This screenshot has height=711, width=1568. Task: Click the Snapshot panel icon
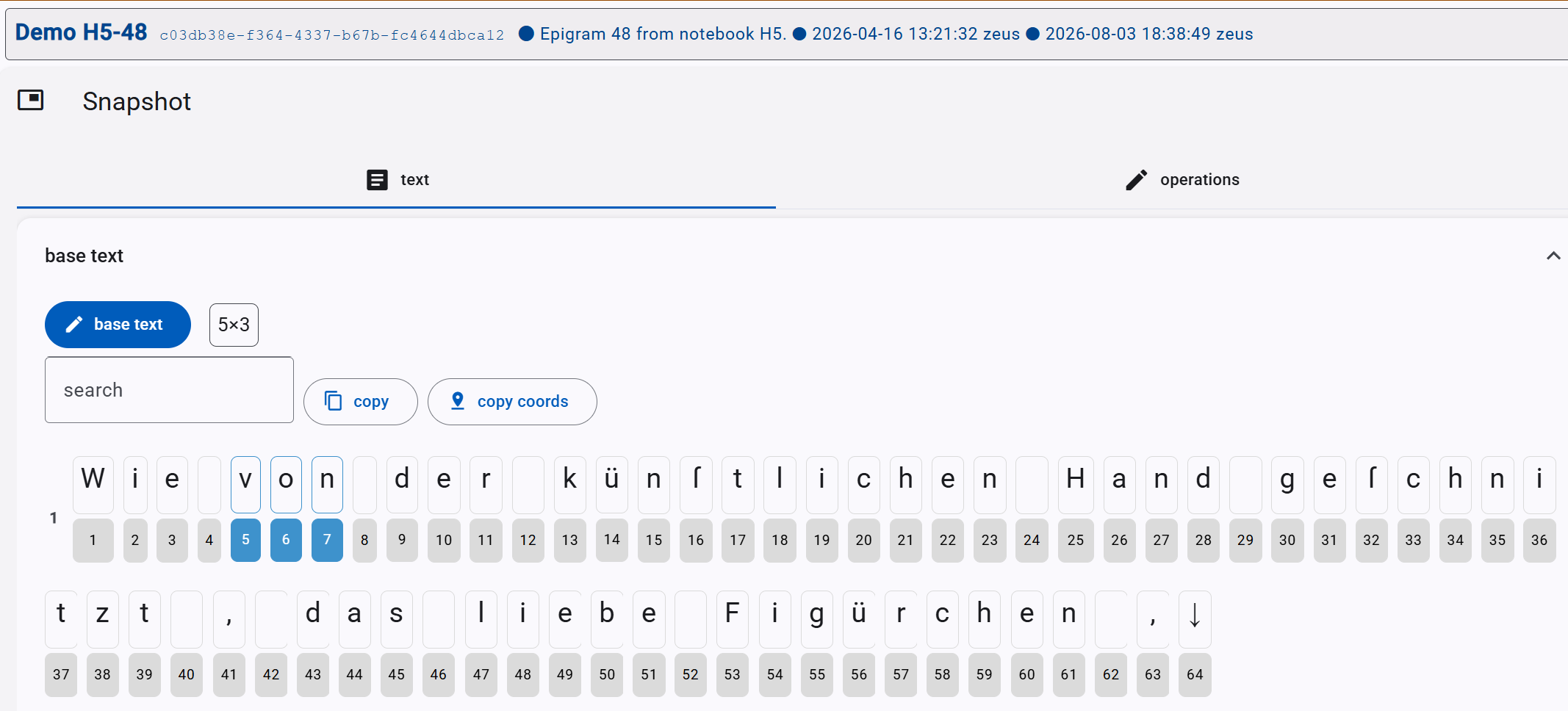coord(31,100)
